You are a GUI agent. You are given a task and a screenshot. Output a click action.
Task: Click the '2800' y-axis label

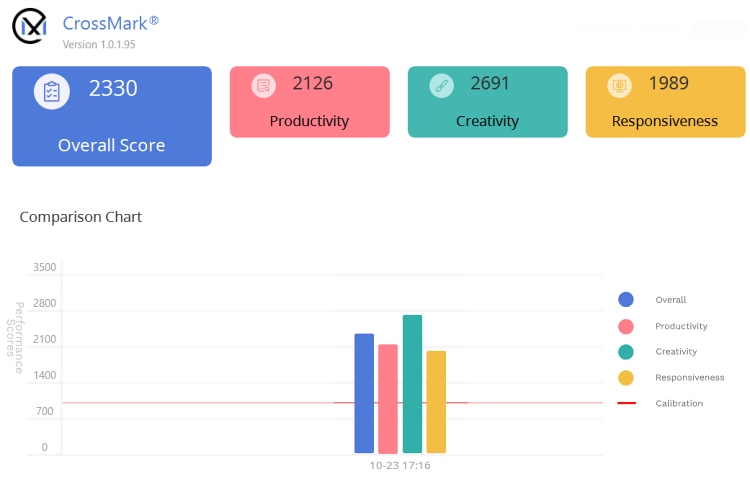click(44, 303)
